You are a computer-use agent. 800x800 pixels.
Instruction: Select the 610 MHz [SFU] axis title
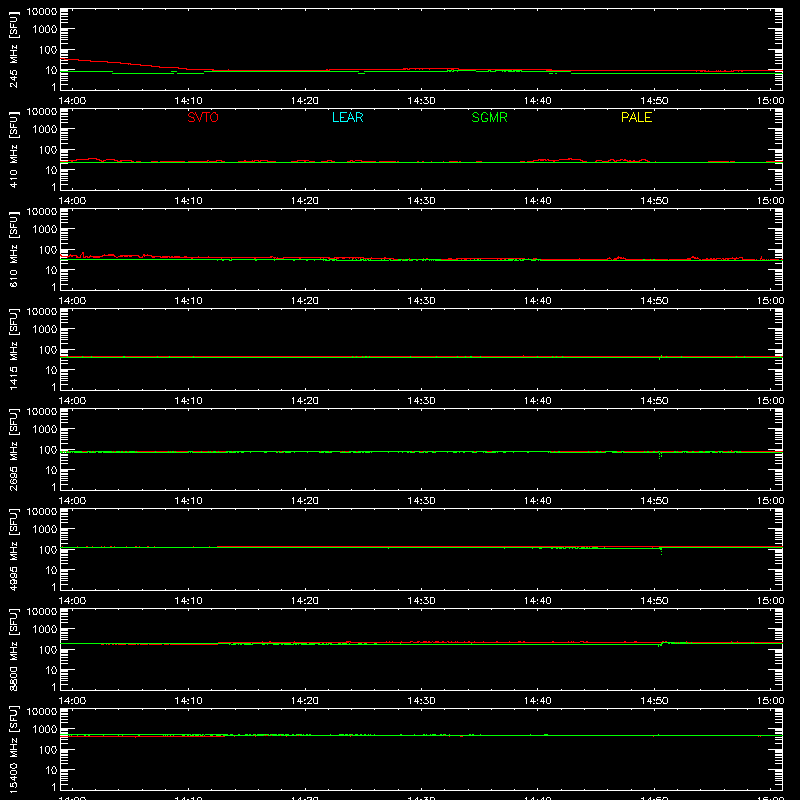coord(13,249)
